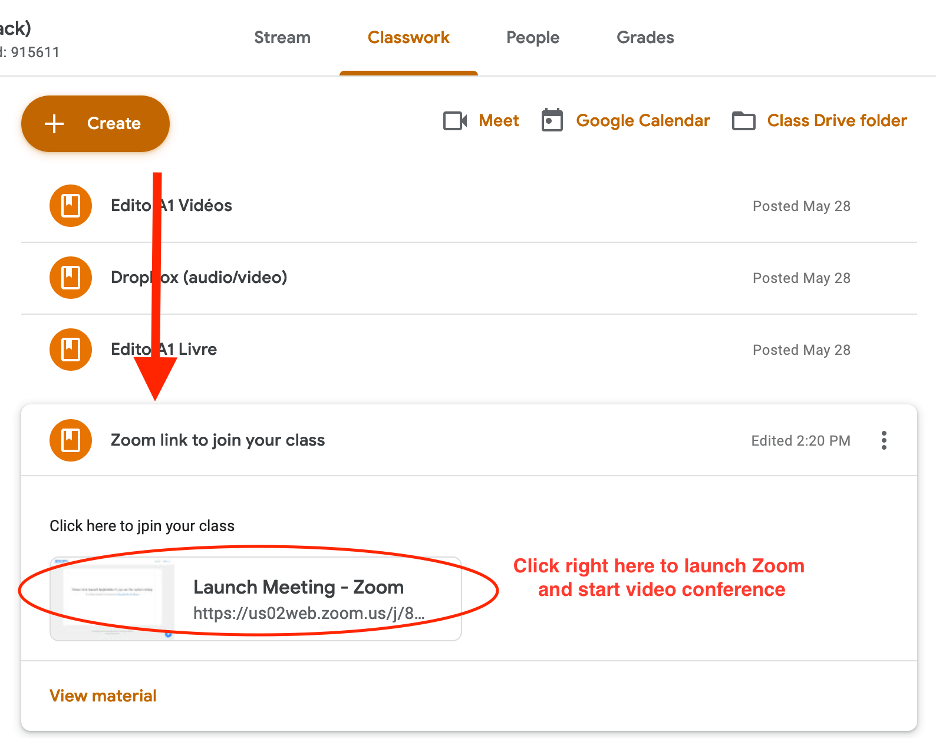Click the Launch Meeting - Zoom thumbnail
The image size is (936, 738).
[112, 598]
